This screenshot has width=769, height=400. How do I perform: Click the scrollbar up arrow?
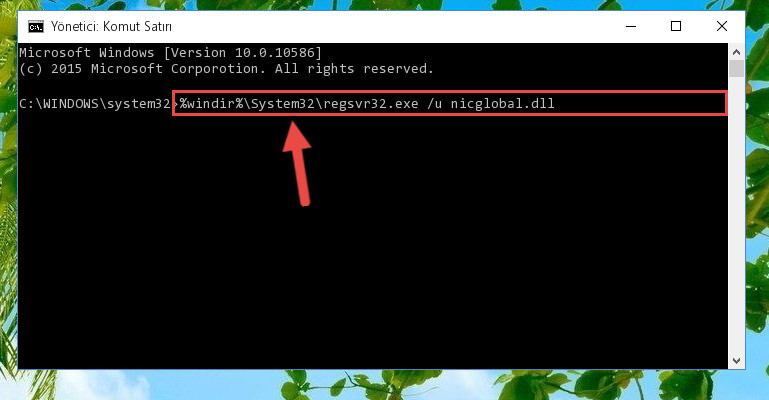[736, 52]
